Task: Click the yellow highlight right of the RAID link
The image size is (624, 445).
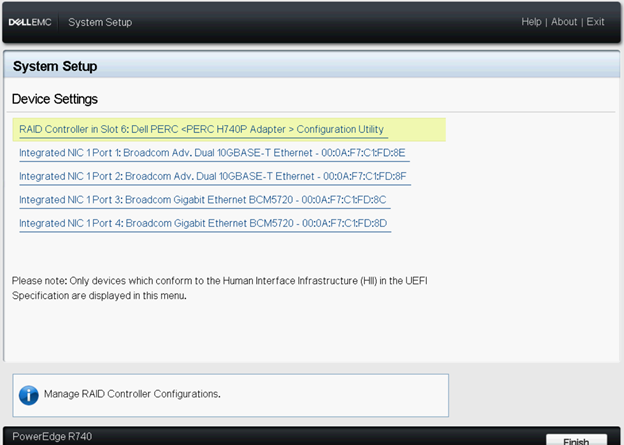Action: pos(415,129)
